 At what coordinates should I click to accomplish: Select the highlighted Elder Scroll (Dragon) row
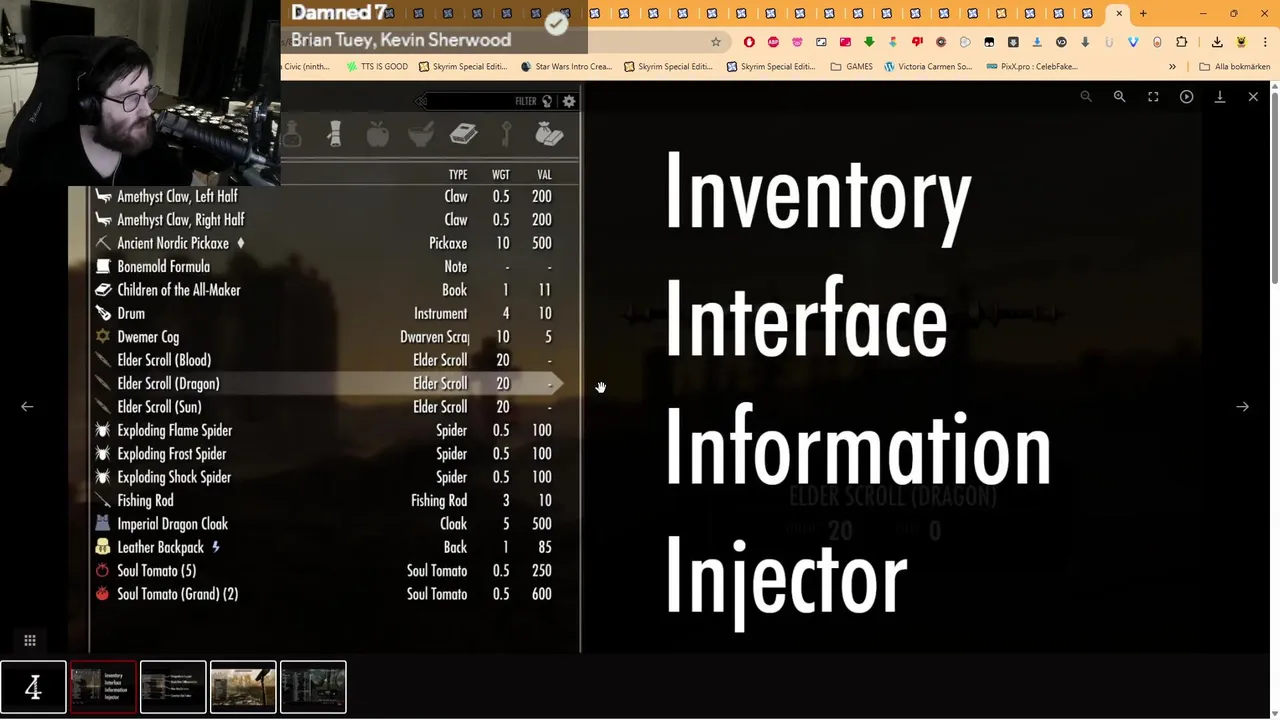click(326, 384)
